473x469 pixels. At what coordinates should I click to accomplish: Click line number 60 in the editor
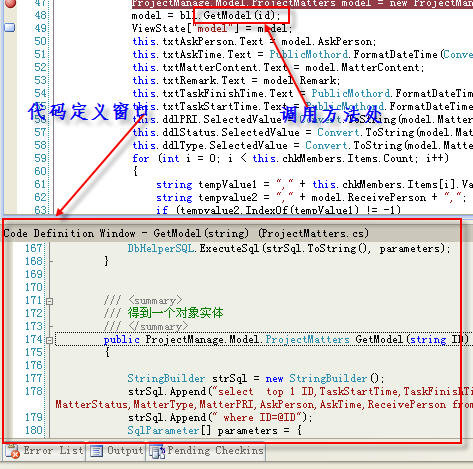click(40, 171)
